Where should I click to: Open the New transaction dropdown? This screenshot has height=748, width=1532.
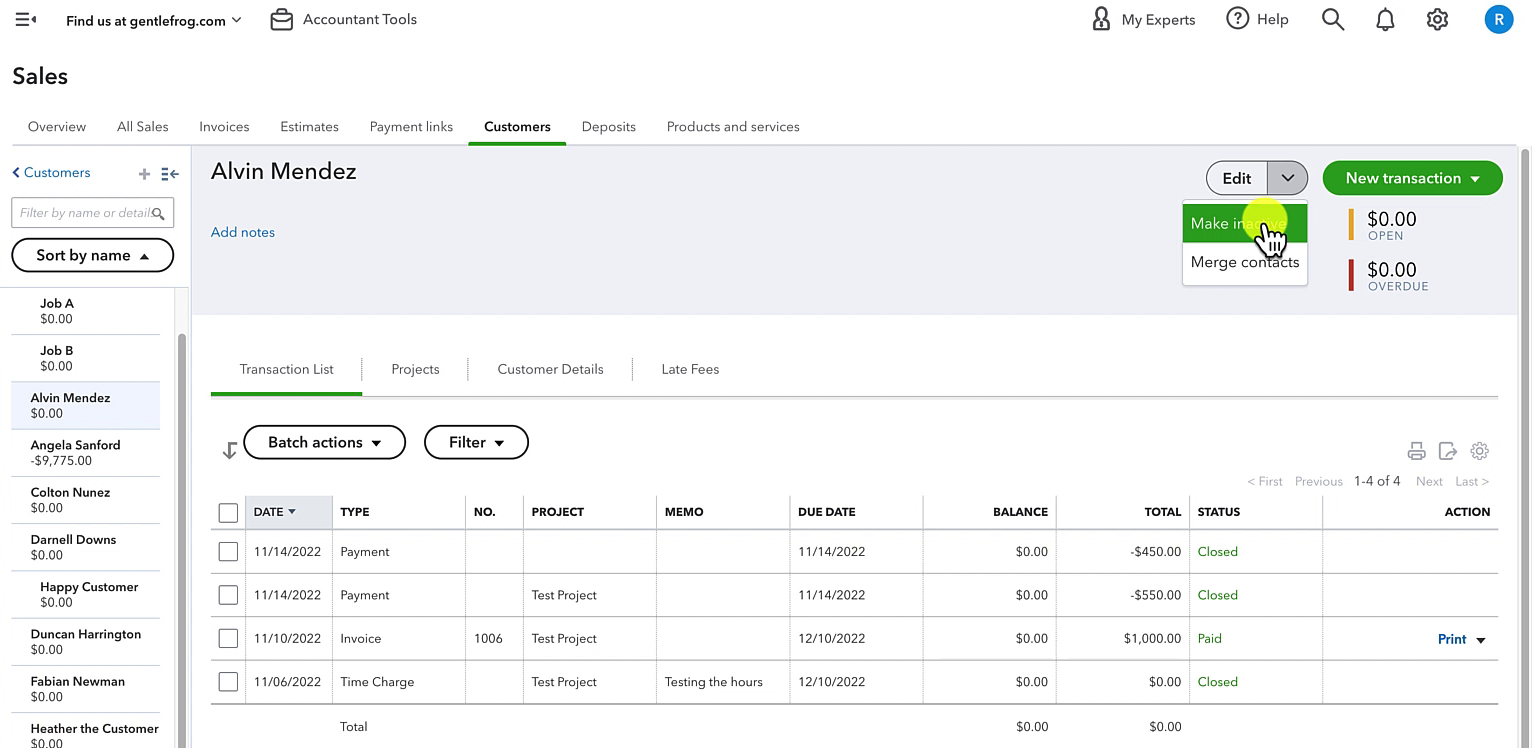click(1412, 178)
